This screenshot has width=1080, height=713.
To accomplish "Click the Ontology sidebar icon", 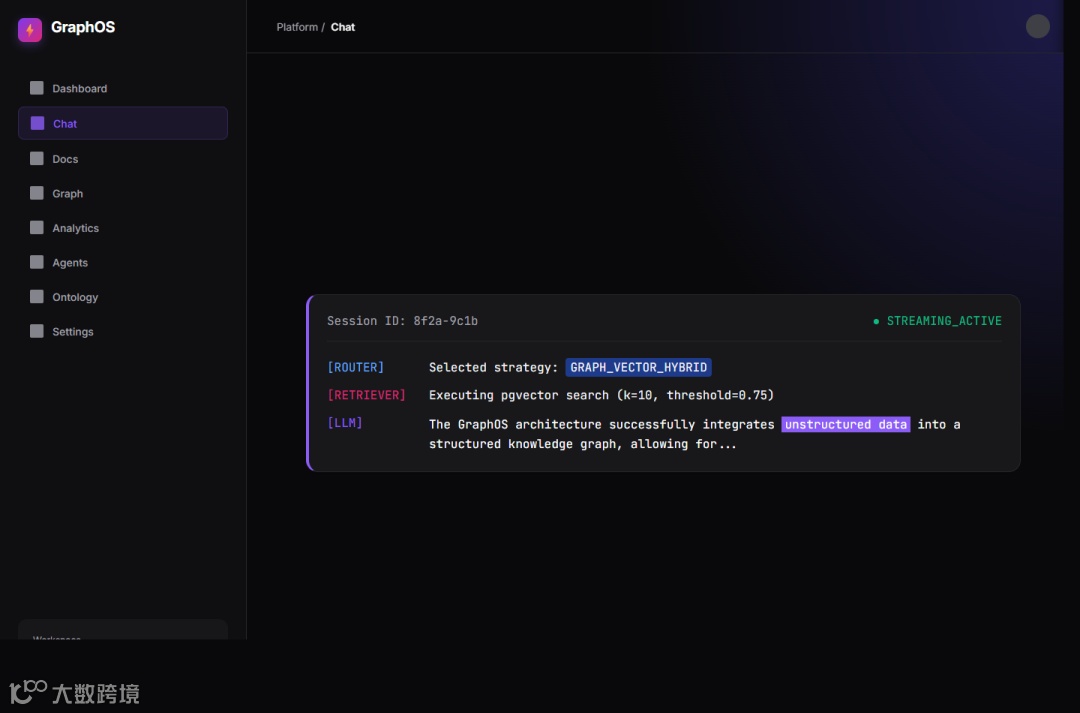I will click(37, 296).
